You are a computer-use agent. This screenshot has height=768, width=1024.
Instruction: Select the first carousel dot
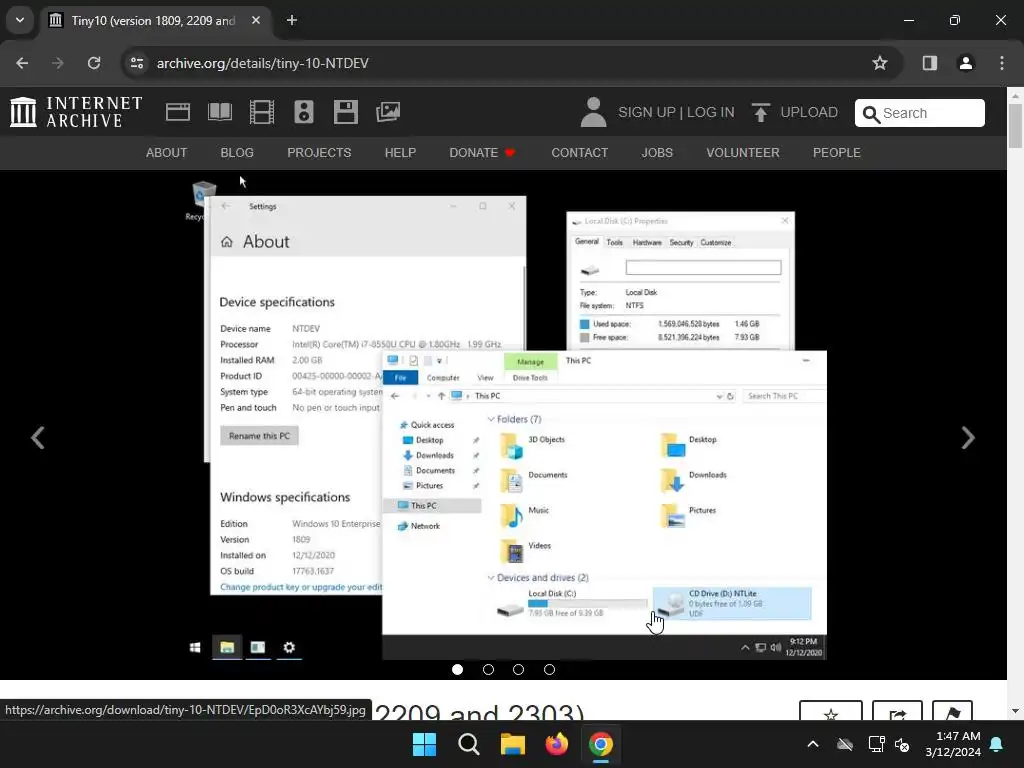click(457, 669)
